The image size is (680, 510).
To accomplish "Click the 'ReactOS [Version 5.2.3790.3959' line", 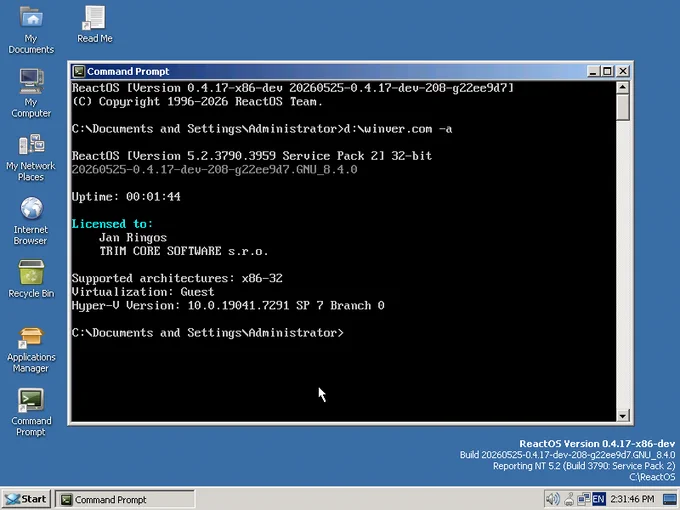I will [x=252, y=156].
